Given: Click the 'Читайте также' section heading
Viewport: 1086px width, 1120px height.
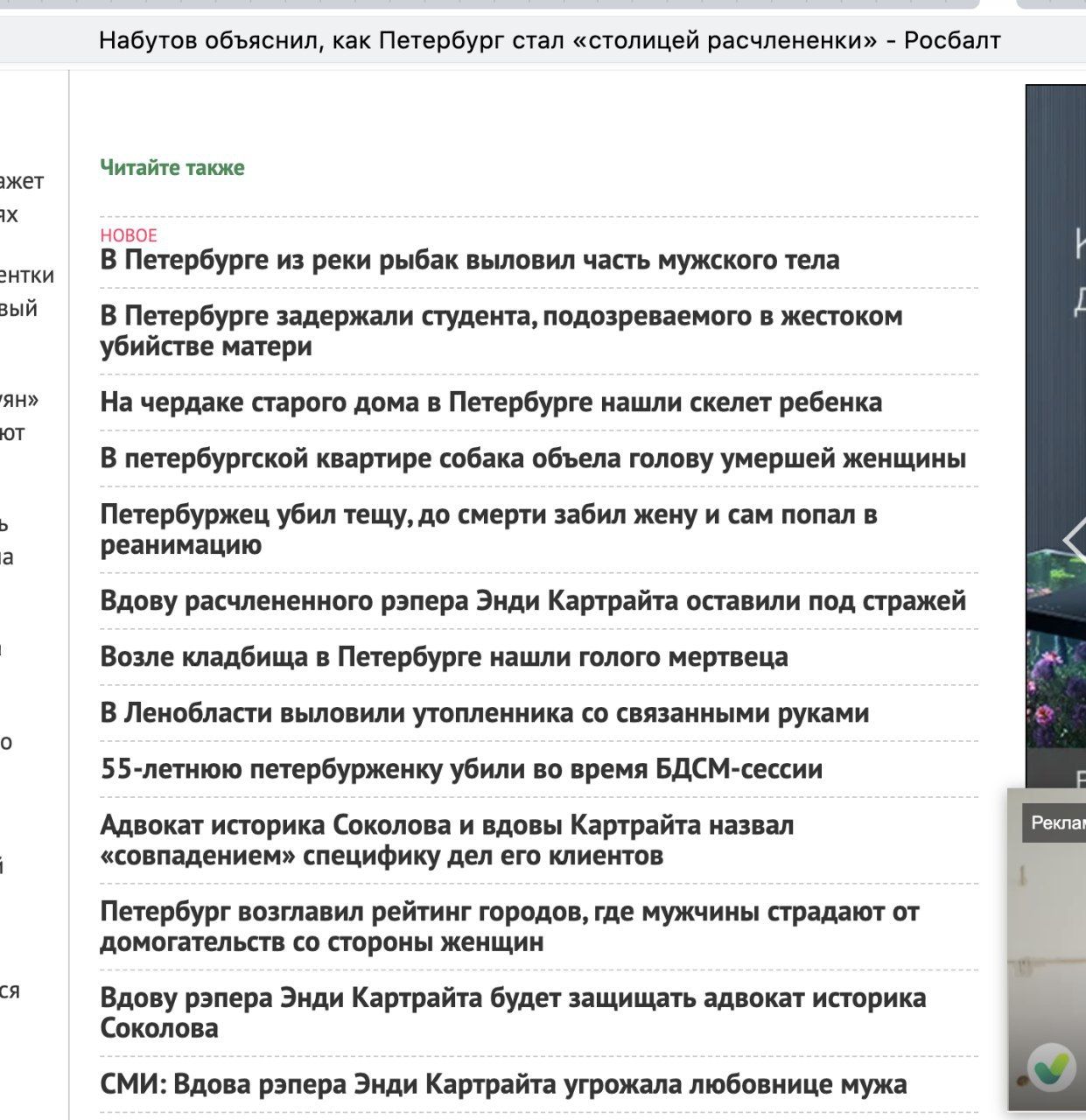Looking at the screenshot, I should 172,168.
